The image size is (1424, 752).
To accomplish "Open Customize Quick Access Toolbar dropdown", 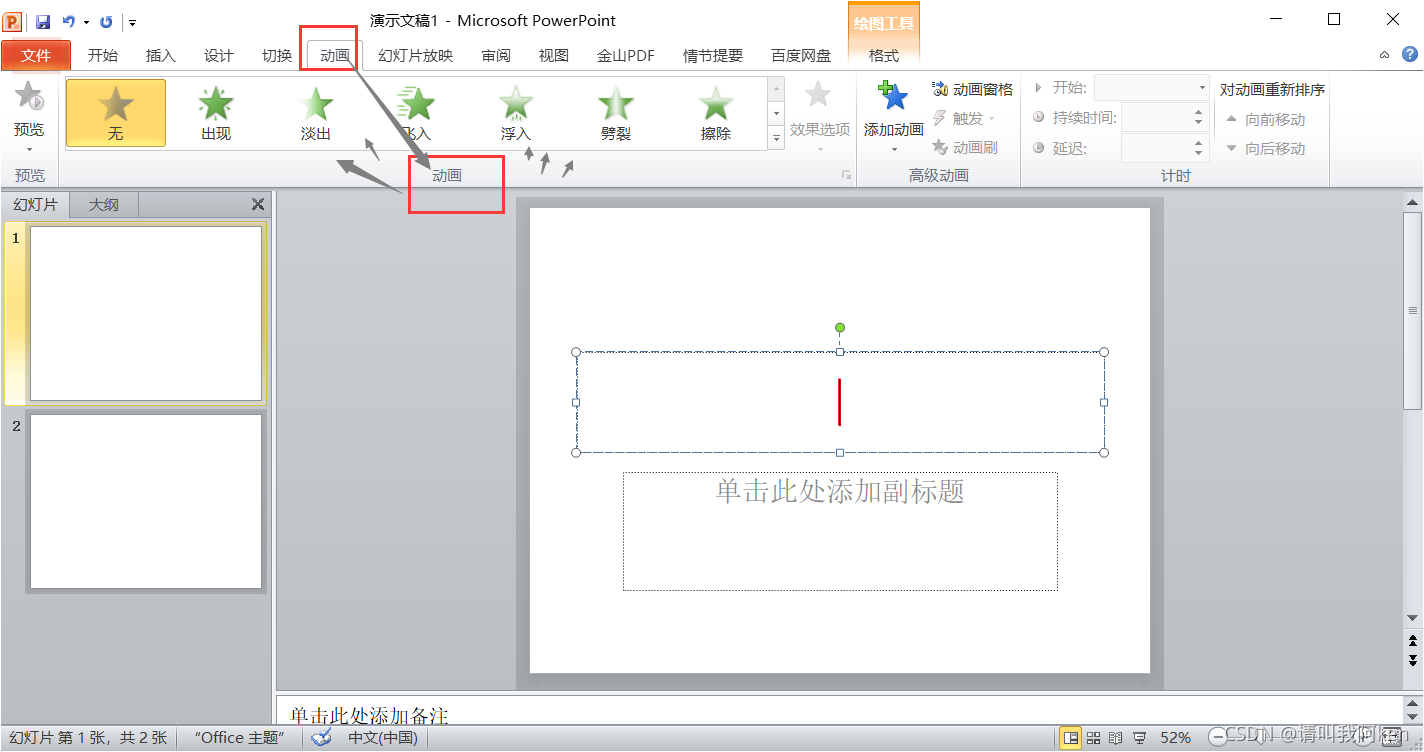I will 133,22.
